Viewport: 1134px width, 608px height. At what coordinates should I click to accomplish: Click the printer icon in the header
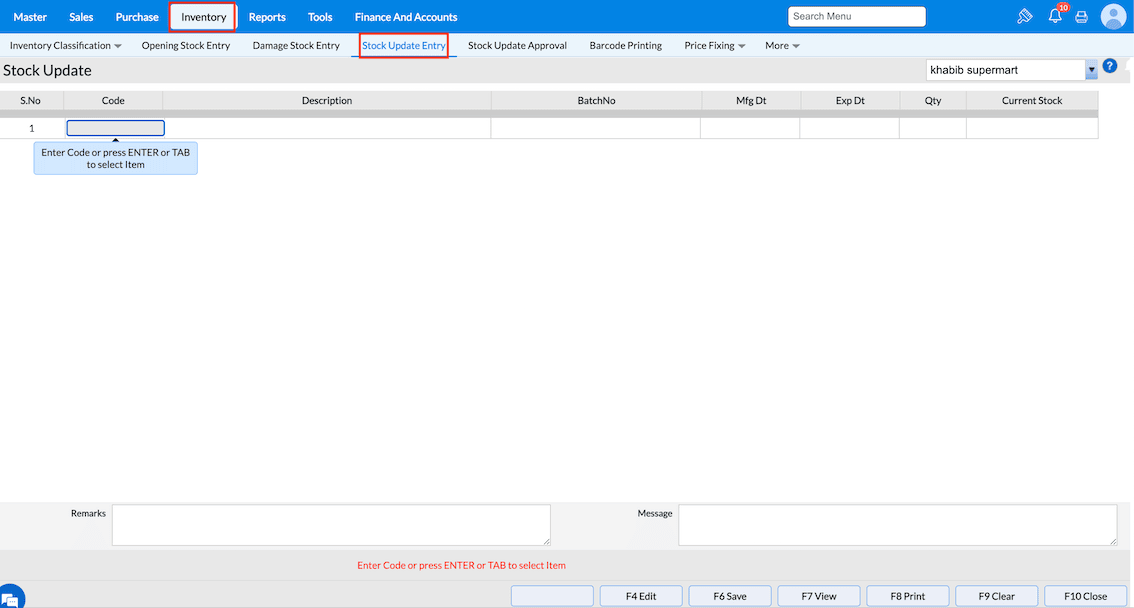tap(1081, 17)
